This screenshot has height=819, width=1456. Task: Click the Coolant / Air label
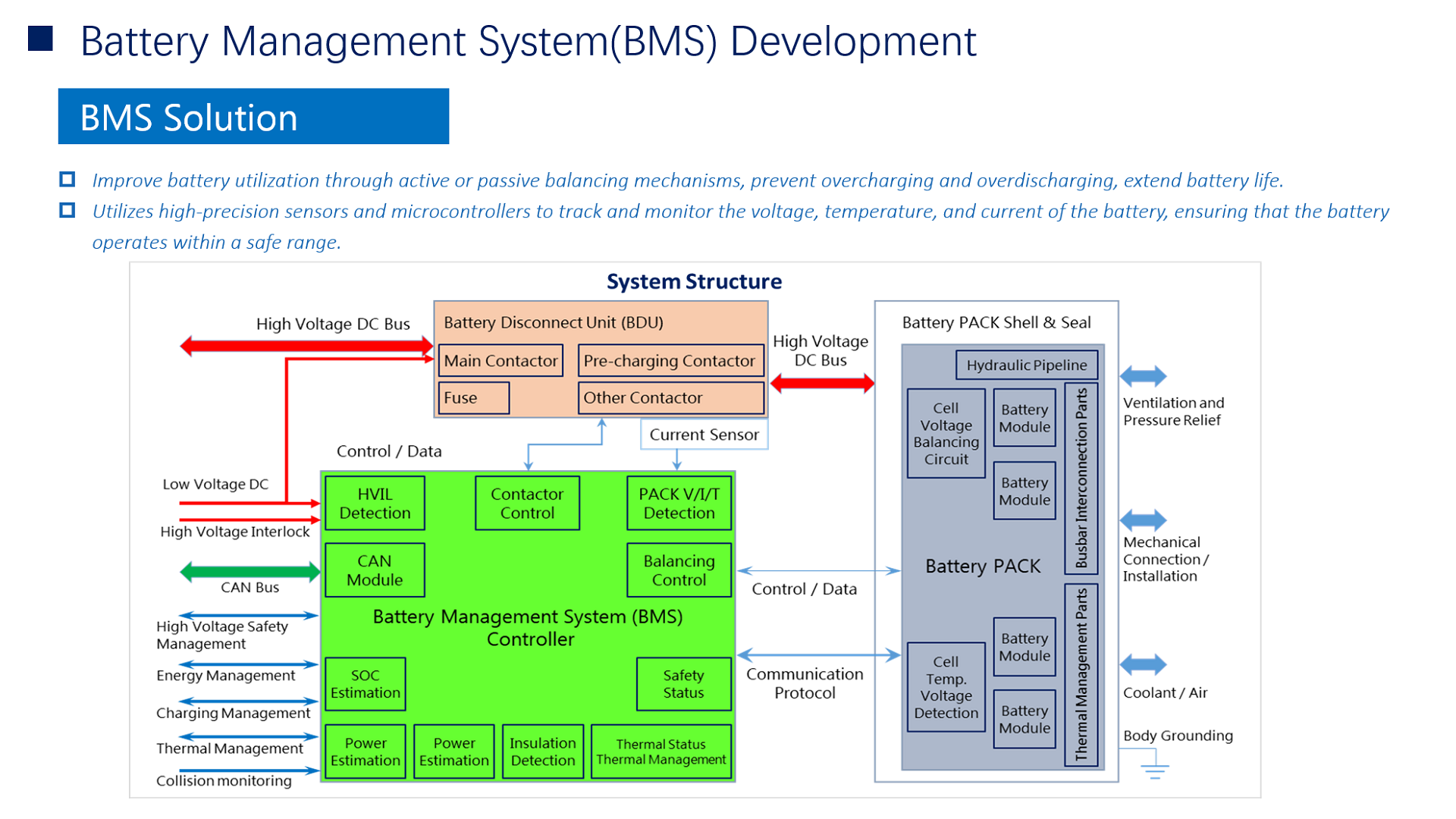click(1166, 692)
